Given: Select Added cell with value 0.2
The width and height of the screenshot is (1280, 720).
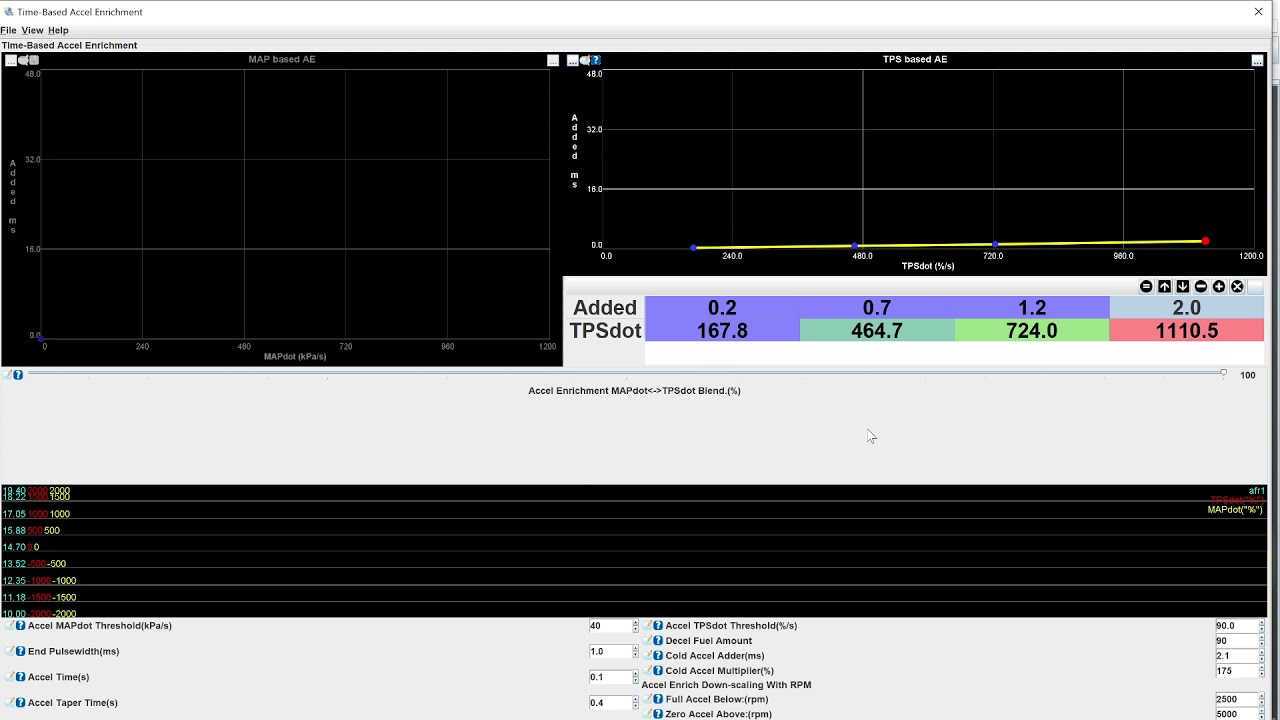Looking at the screenshot, I should coord(722,307).
